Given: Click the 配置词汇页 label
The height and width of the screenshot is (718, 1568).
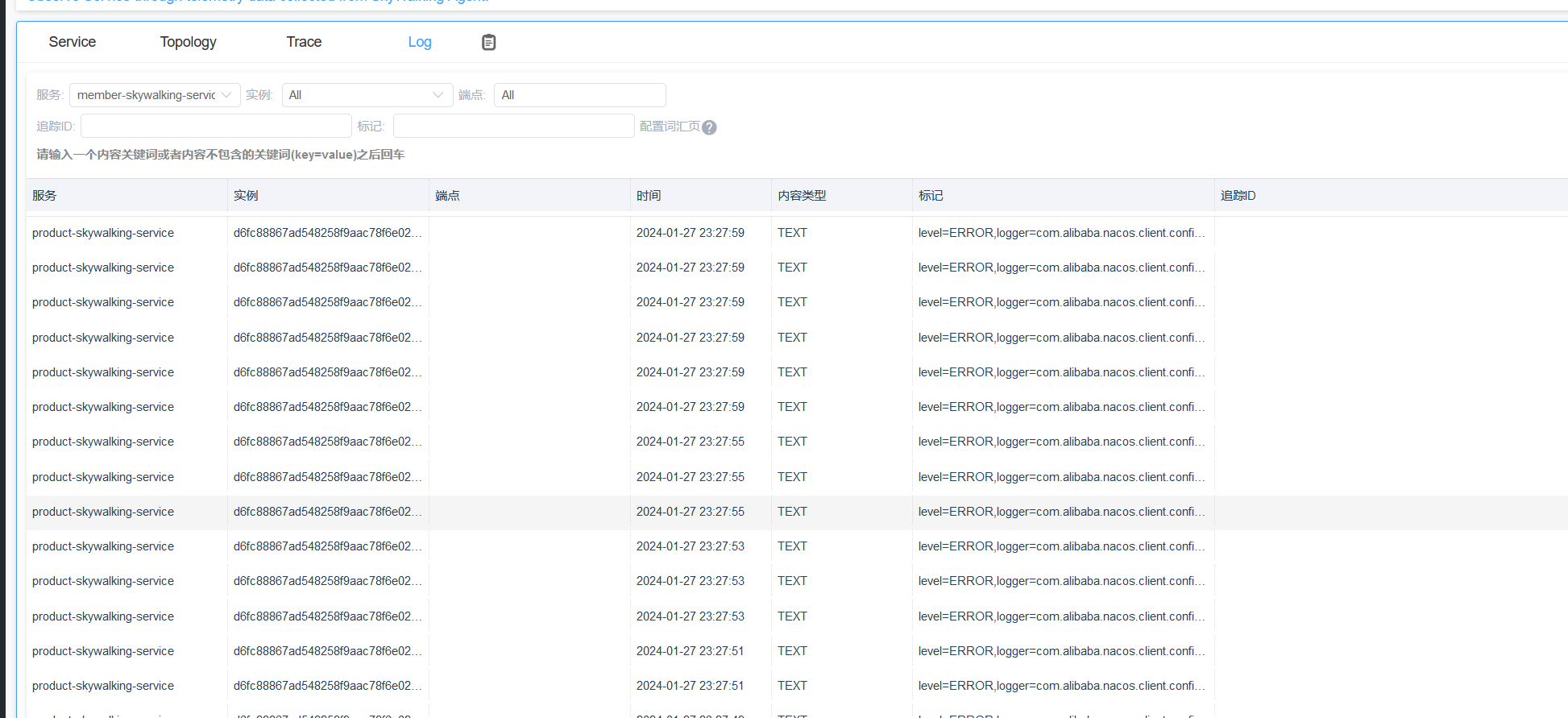Looking at the screenshot, I should pos(670,127).
